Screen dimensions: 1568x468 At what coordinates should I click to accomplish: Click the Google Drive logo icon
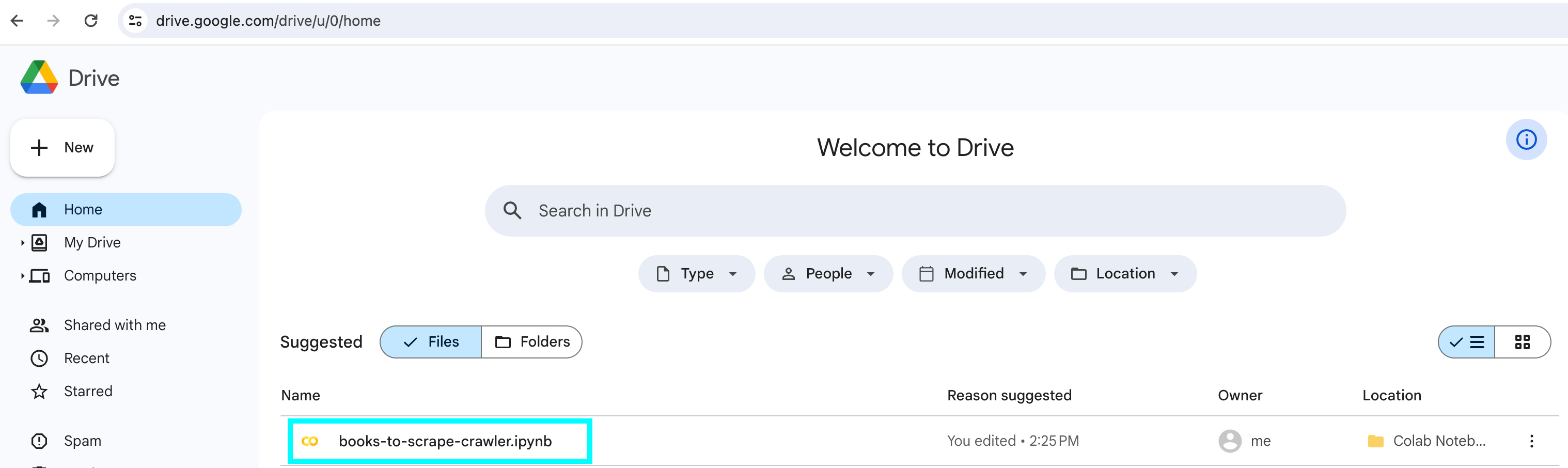pos(39,77)
